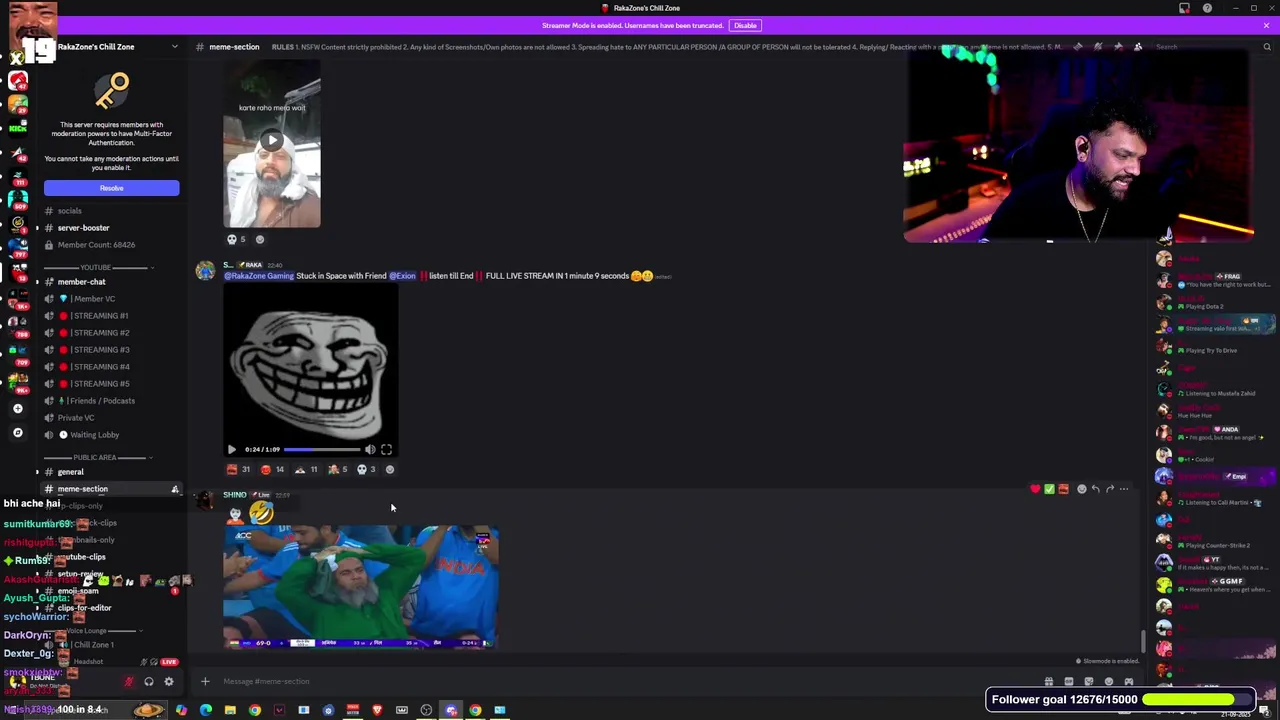The width and height of the screenshot is (1280, 720).
Task: Toggle the first reaction showing 31
Action: 239,469
